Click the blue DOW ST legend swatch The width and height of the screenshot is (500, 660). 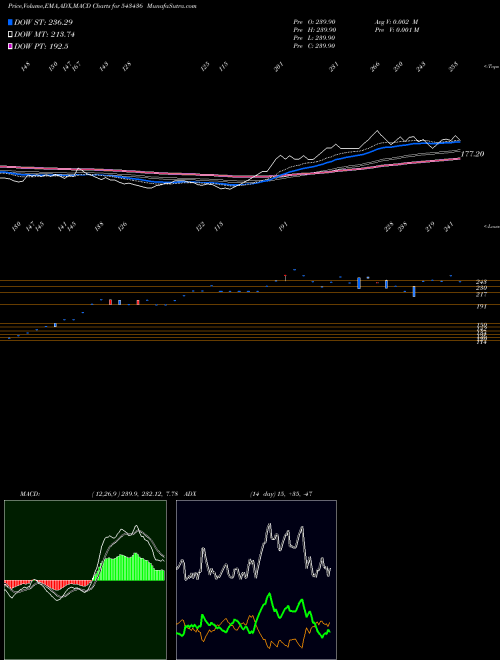(10, 22)
